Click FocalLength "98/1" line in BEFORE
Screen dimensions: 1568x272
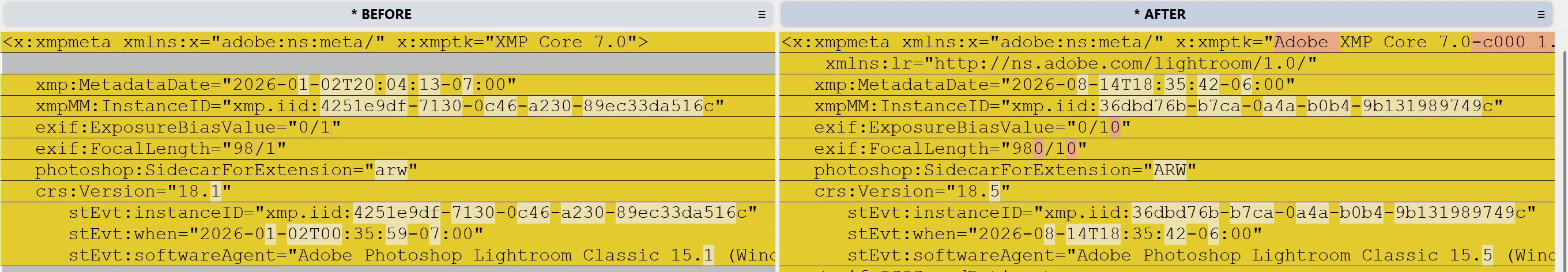click(388, 149)
